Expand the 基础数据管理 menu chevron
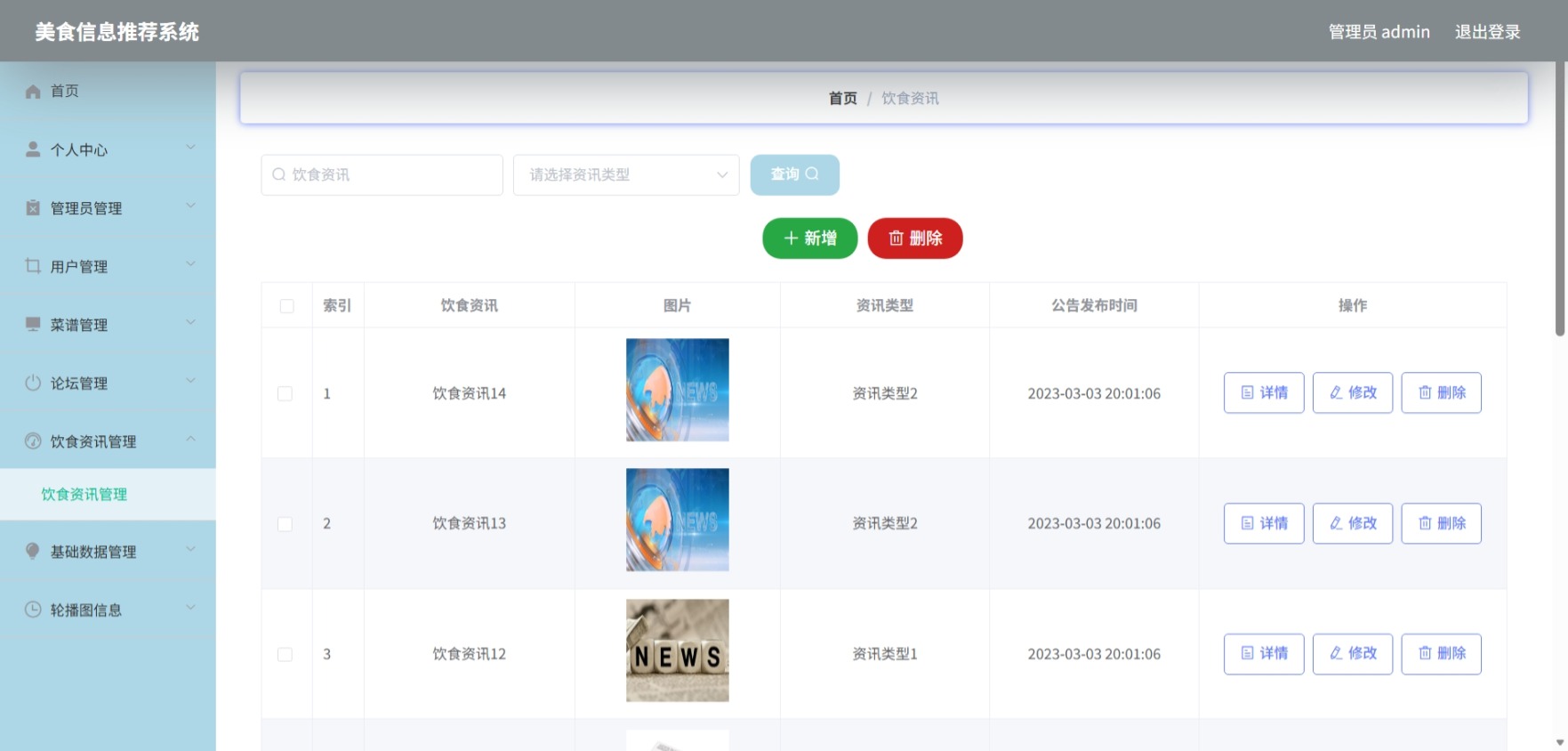 click(190, 549)
